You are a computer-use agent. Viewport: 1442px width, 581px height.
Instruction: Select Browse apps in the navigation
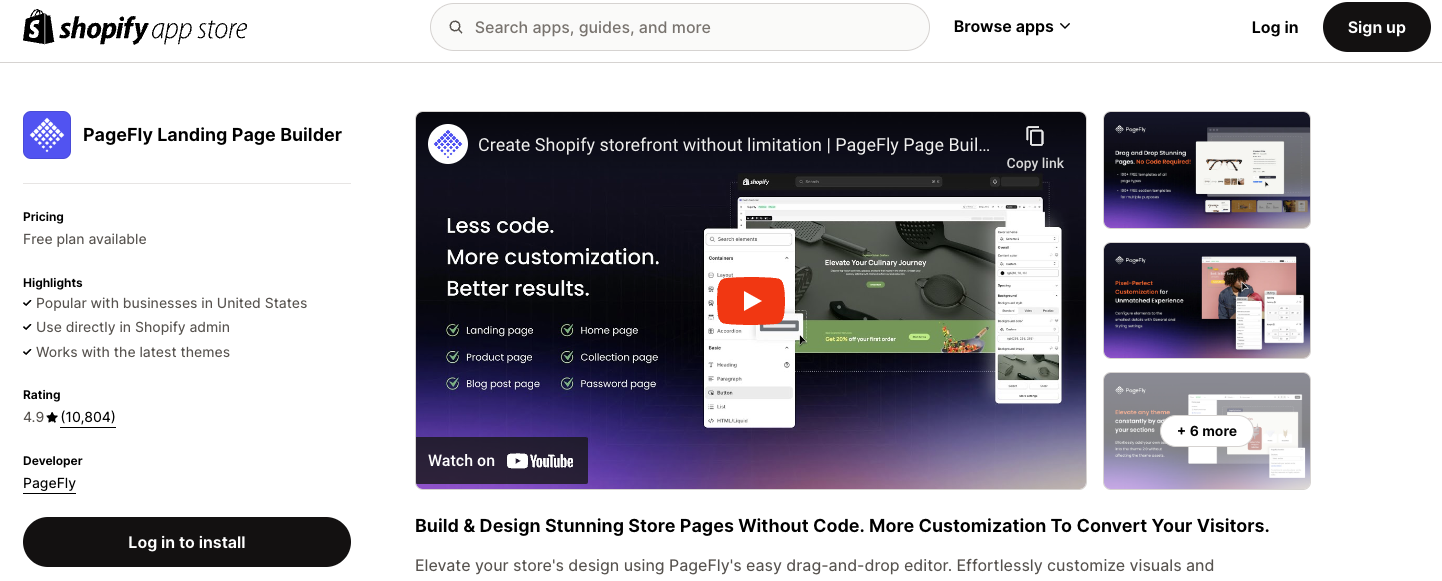click(x=1005, y=26)
